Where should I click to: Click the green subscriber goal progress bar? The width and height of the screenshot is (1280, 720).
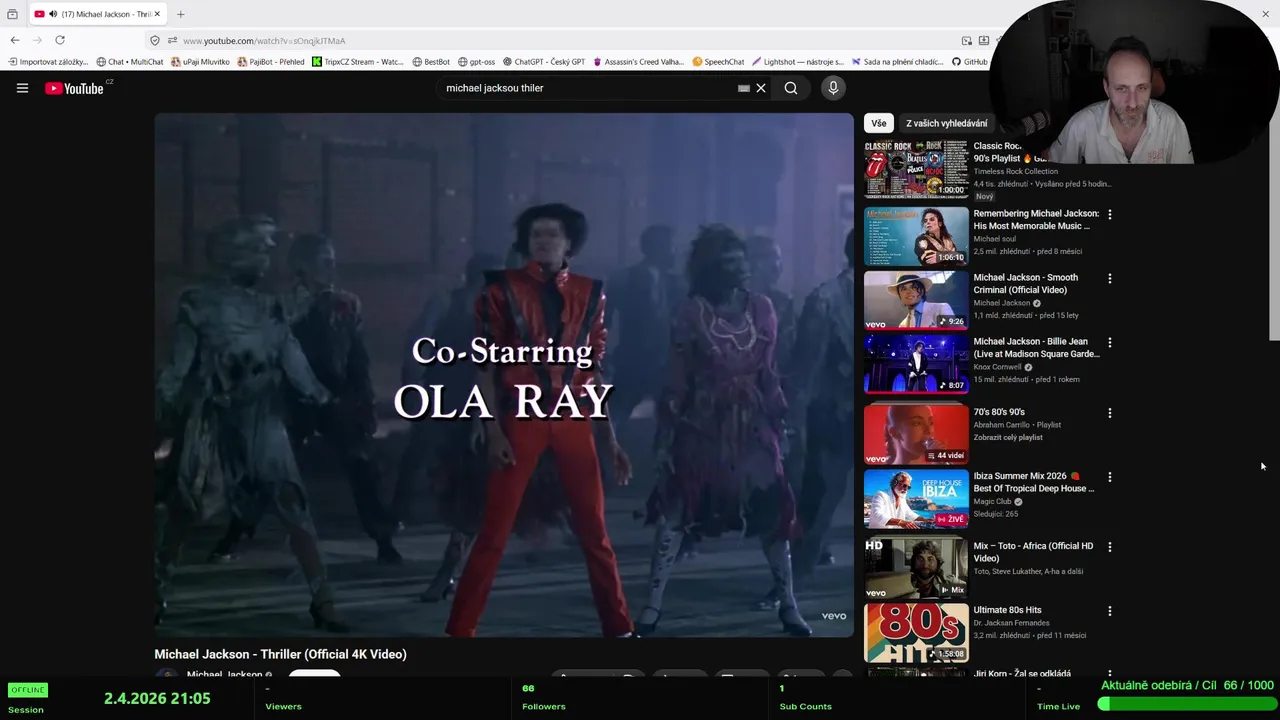(x=1186, y=704)
